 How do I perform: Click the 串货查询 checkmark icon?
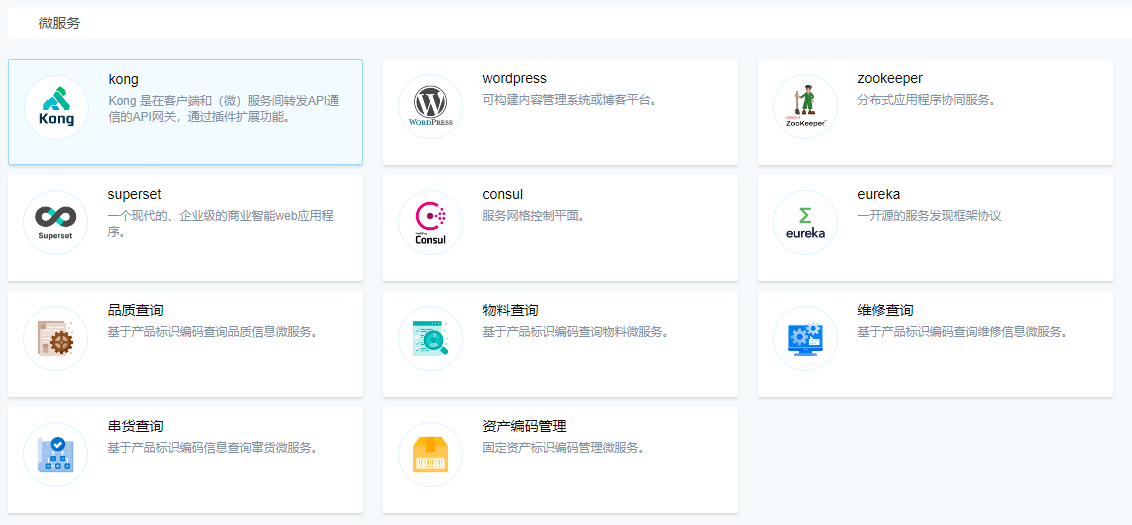[56, 454]
